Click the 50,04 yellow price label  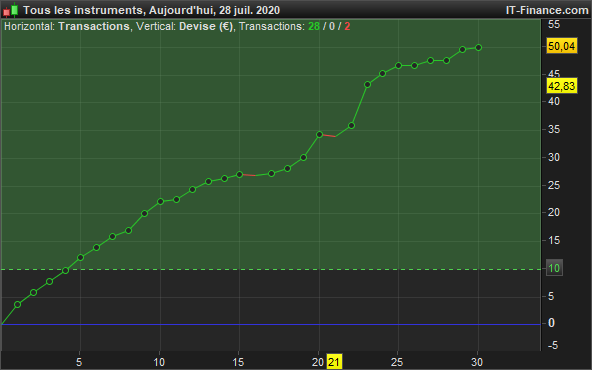click(561, 46)
